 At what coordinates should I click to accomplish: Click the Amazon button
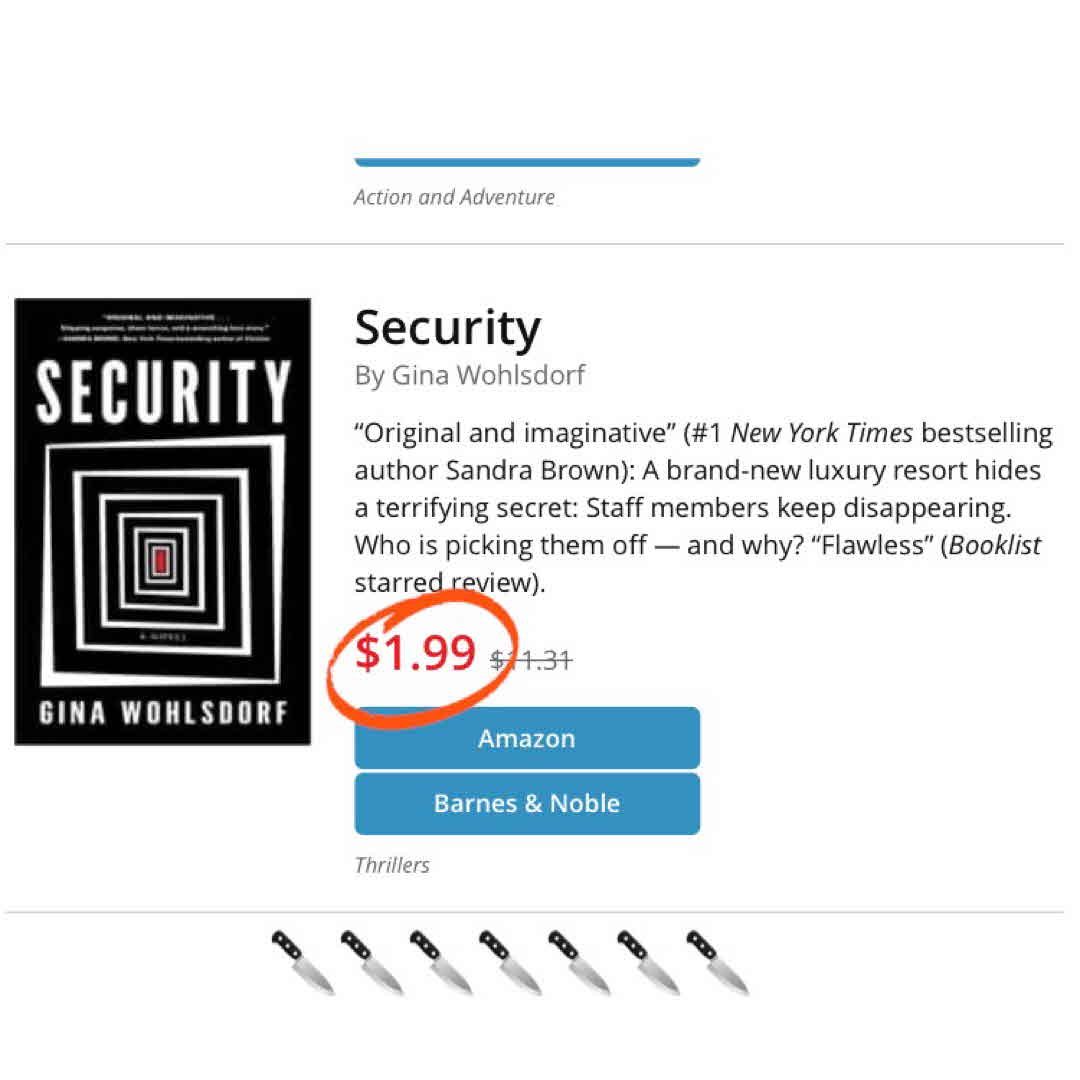point(527,738)
